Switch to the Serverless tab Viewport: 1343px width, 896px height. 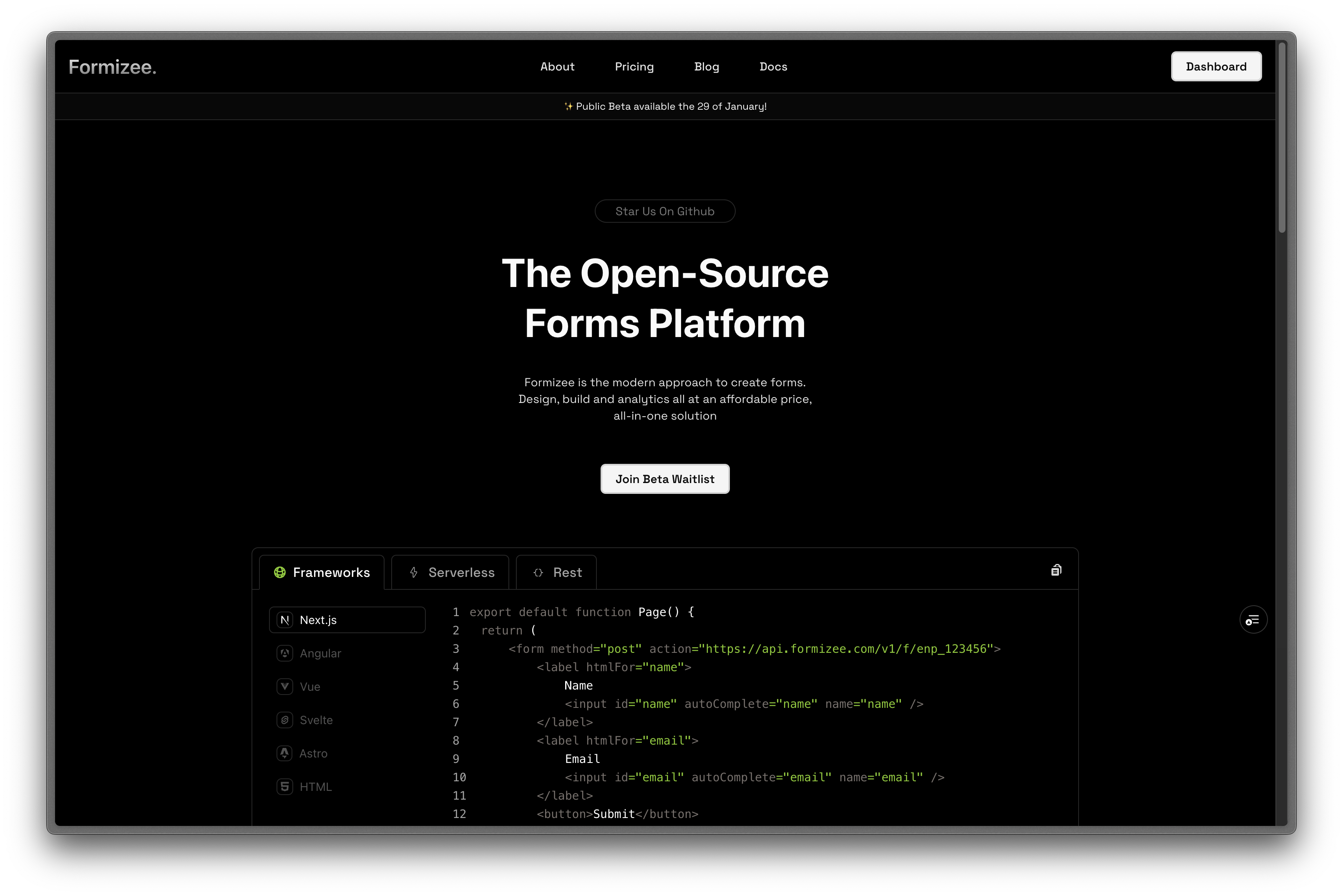450,572
